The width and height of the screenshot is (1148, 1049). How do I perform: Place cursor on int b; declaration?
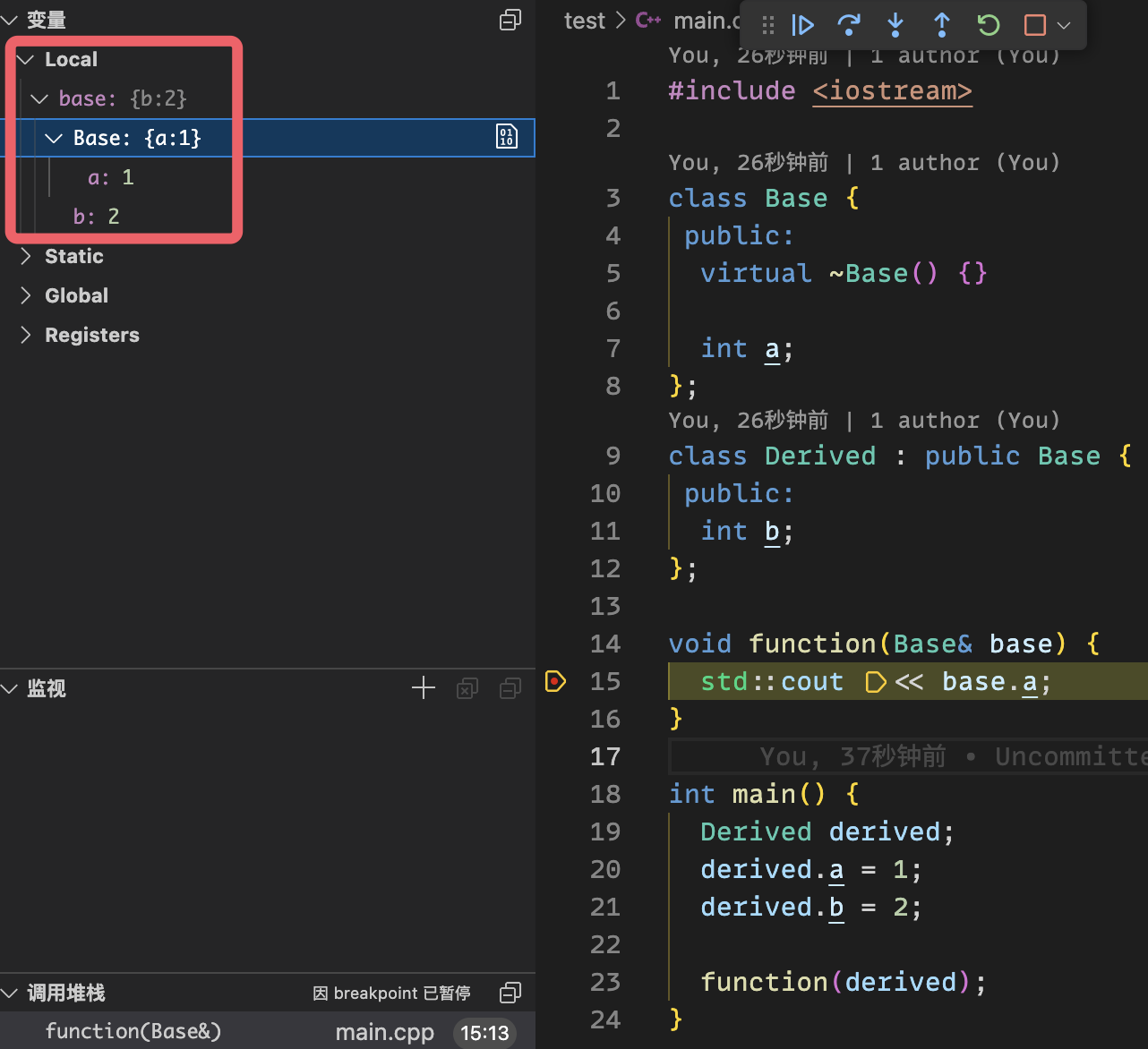[747, 531]
